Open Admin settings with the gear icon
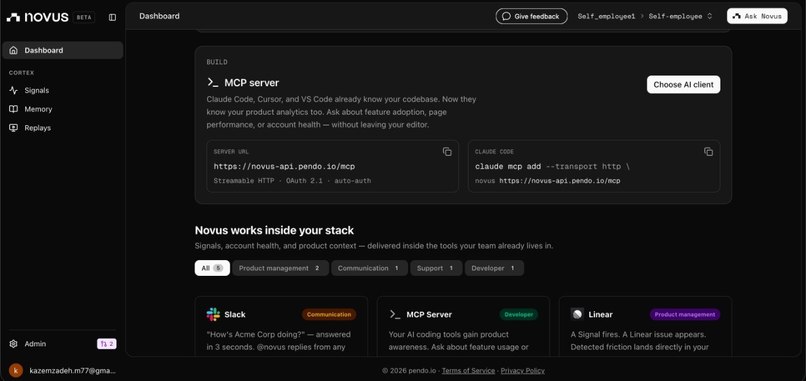 click(x=14, y=344)
